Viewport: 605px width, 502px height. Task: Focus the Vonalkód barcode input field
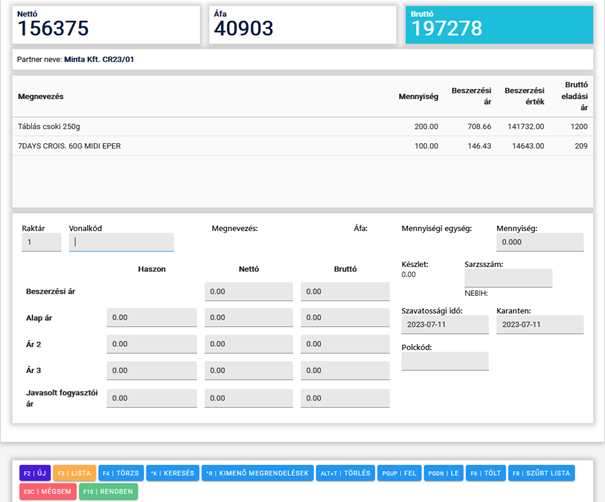pos(121,242)
